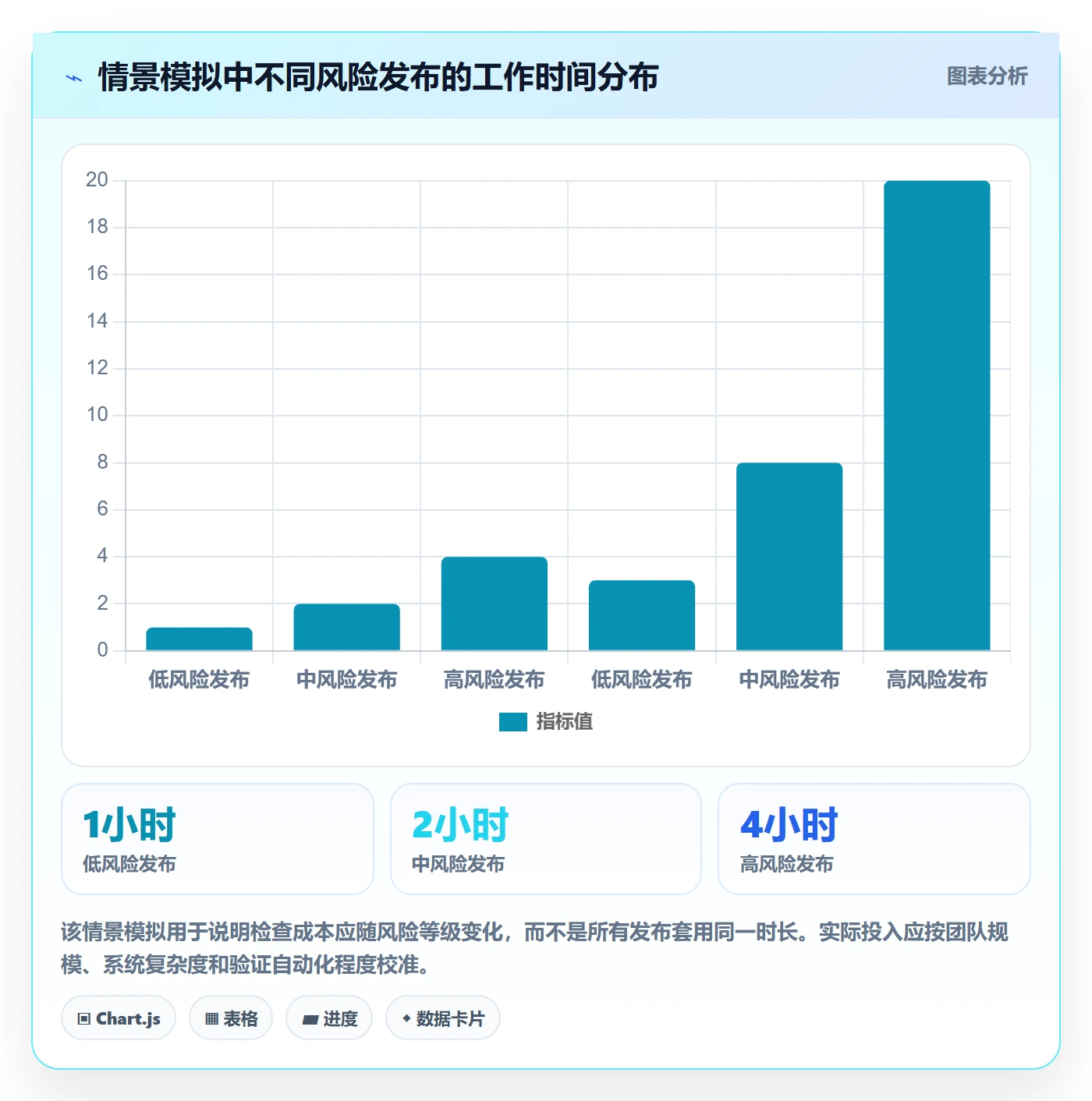
Task: Click the bar with value 4
Action: pos(495,604)
